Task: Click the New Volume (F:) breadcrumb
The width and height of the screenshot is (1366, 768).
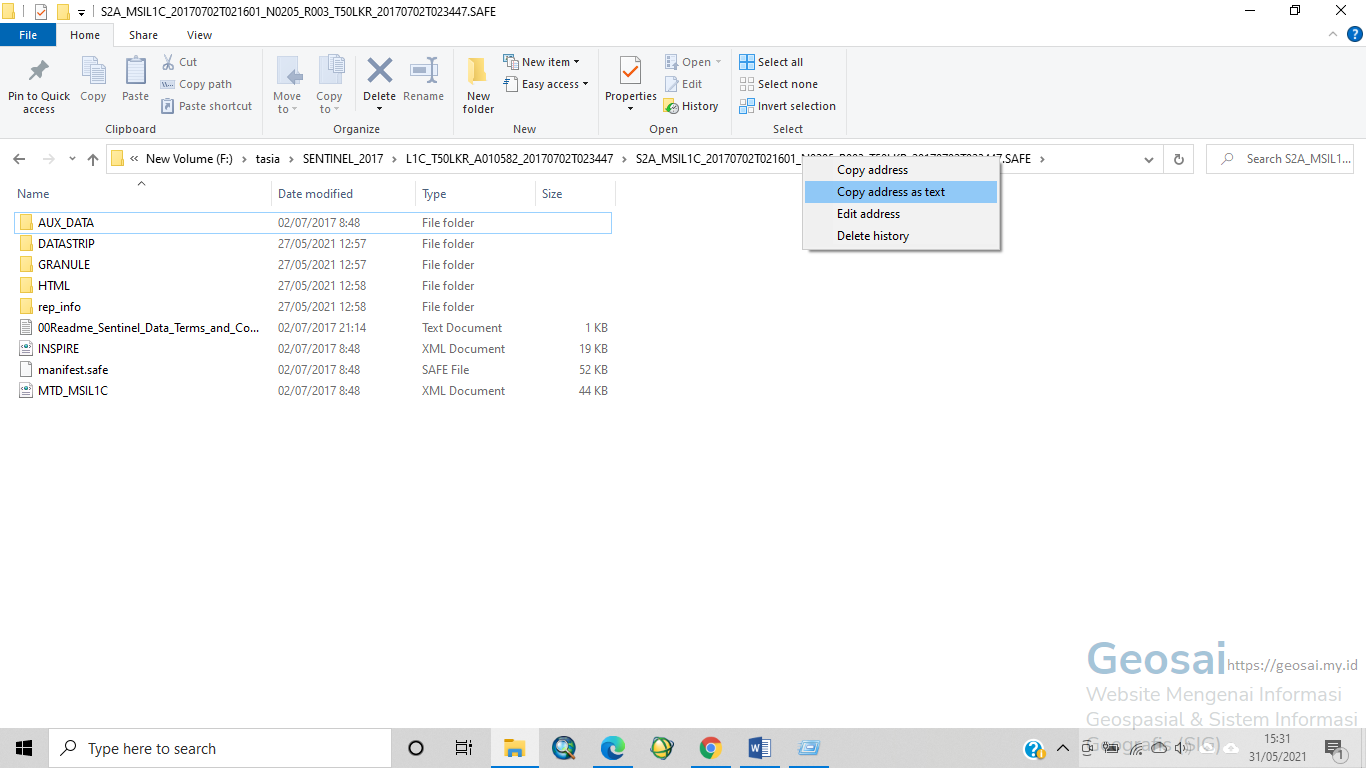Action: [189, 159]
